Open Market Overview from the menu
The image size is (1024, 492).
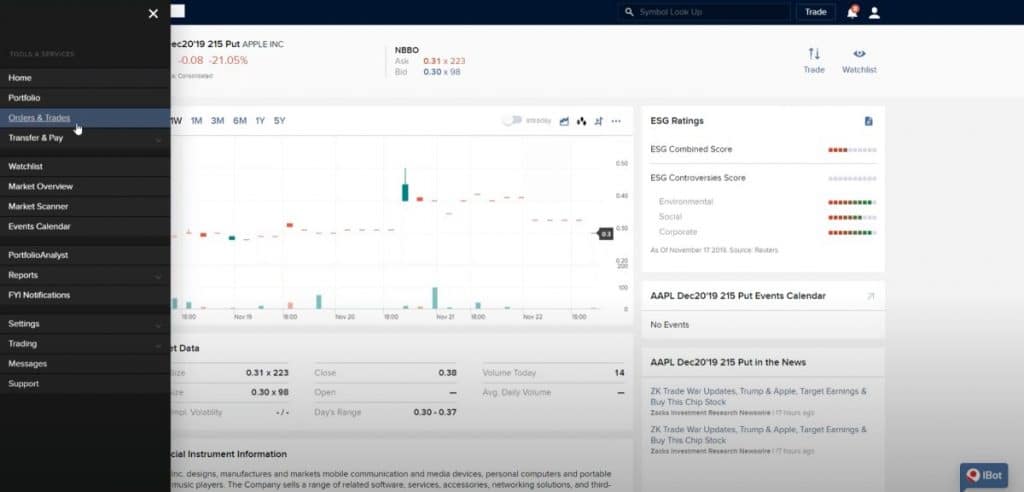85,186
